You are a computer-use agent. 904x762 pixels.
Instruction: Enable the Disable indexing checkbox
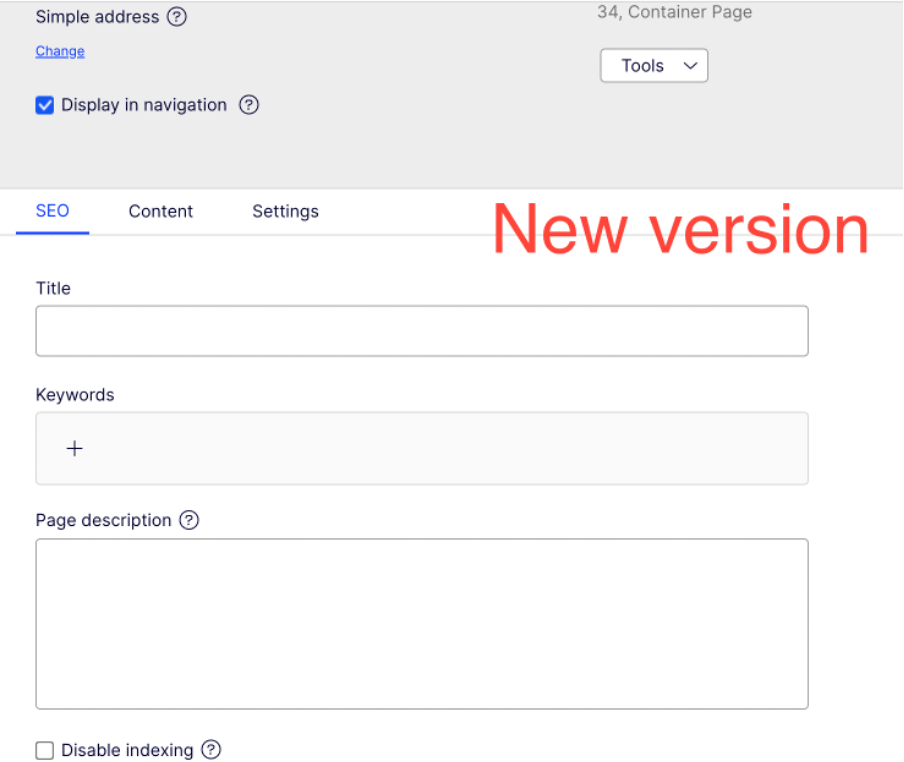[45, 750]
